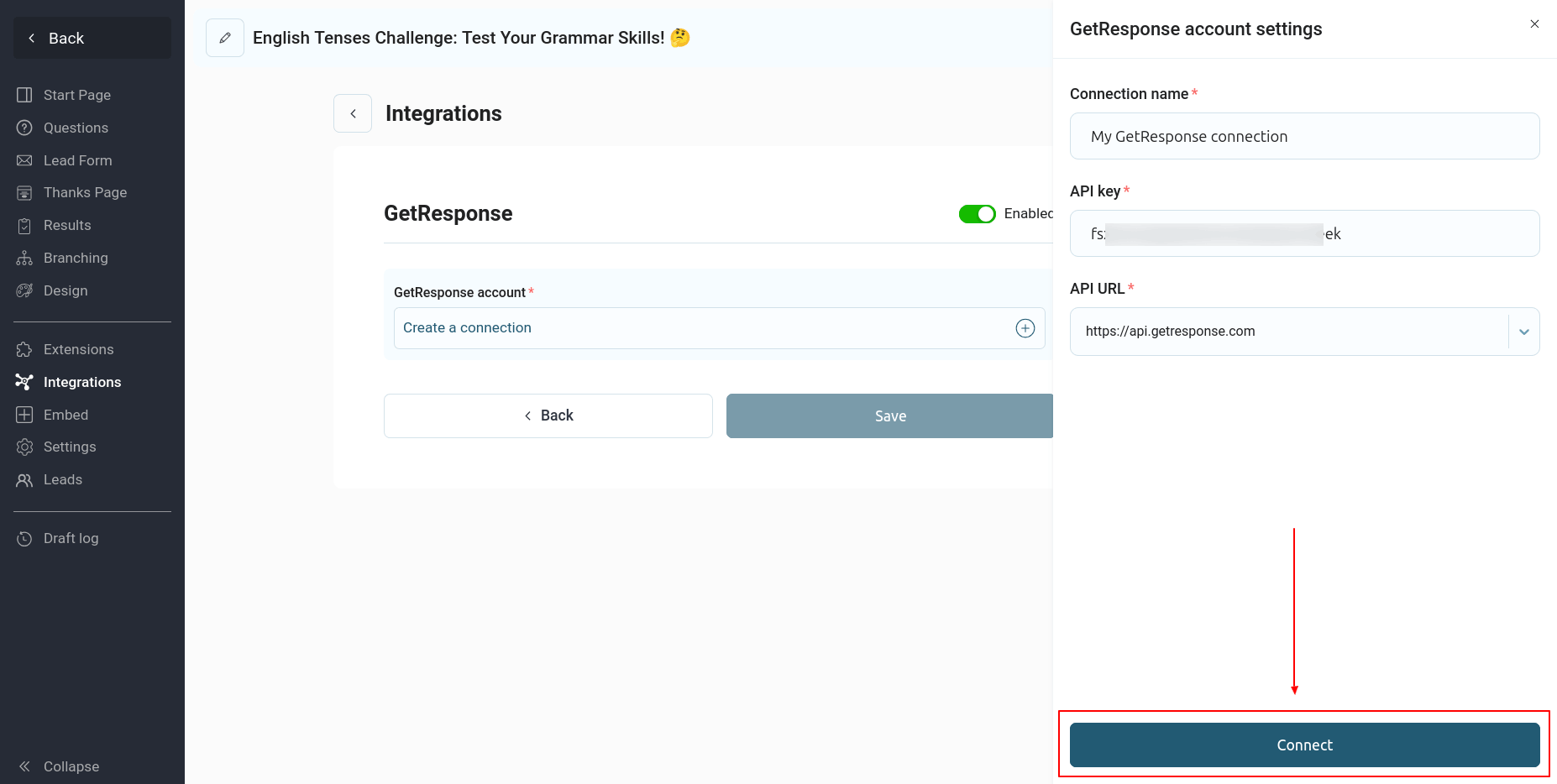The width and height of the screenshot is (1557, 784).
Task: Disable the GetResponse Enabled toggle
Action: pos(977,214)
